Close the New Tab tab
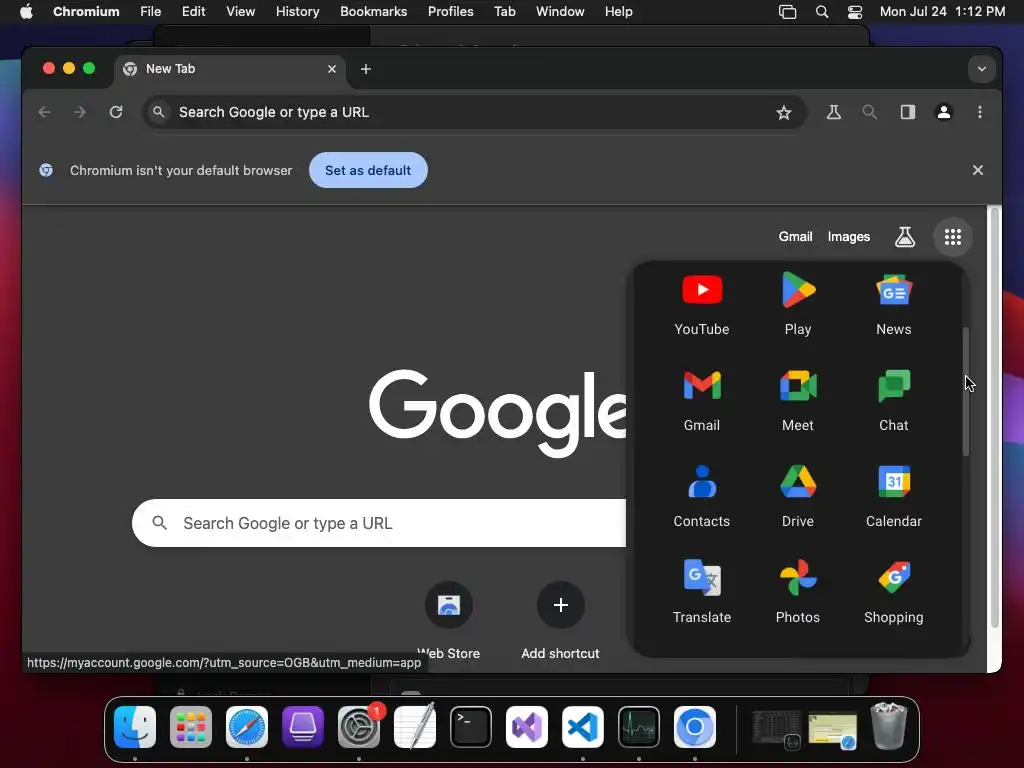Image resolution: width=1024 pixels, height=768 pixels. click(332, 69)
